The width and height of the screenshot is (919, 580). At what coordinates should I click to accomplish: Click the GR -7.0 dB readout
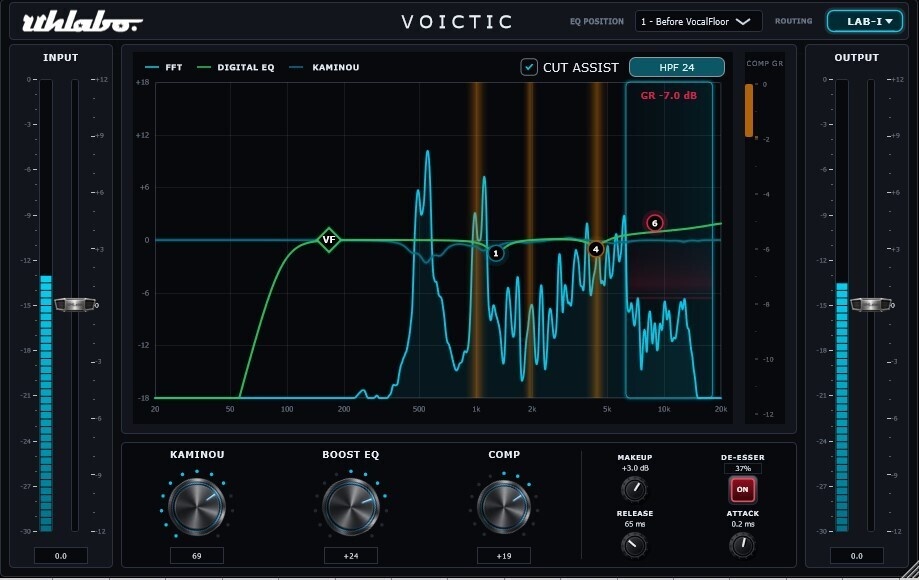pos(669,95)
